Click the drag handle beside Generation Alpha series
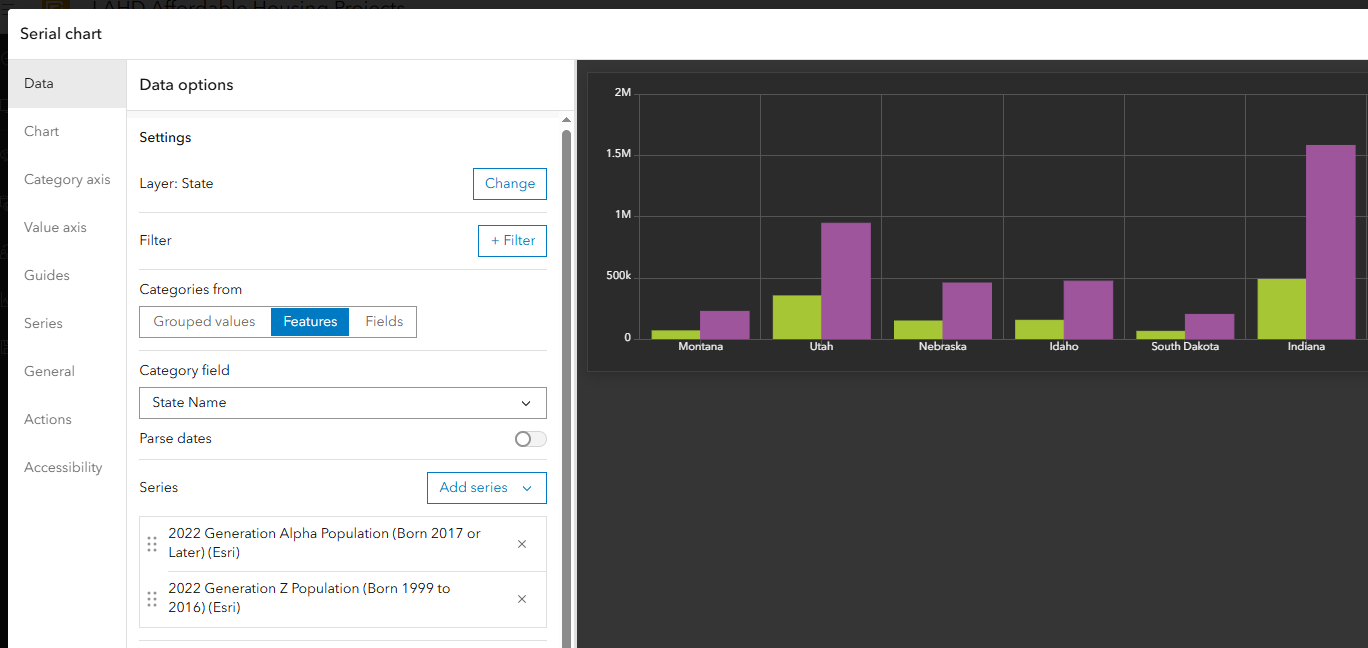This screenshot has width=1368, height=648. click(x=152, y=543)
